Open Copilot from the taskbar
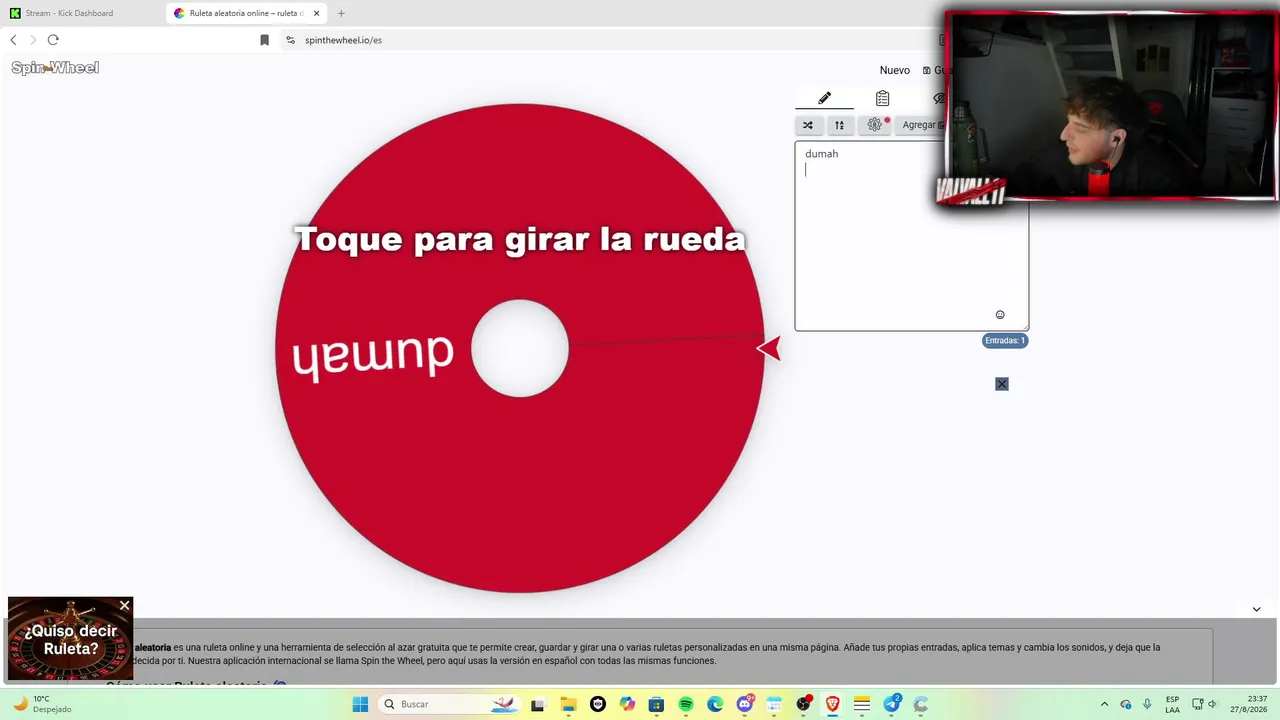This screenshot has height=720, width=1280. pyautogui.click(x=627, y=704)
